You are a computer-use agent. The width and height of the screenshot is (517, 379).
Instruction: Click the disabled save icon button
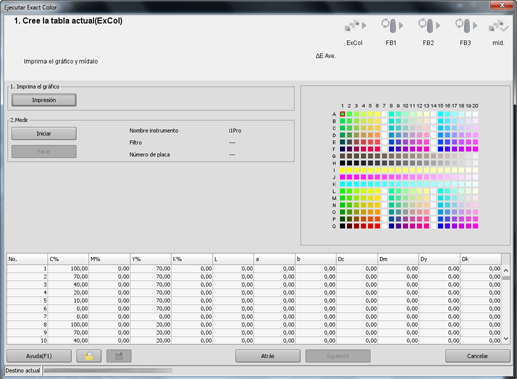[x=119, y=356]
